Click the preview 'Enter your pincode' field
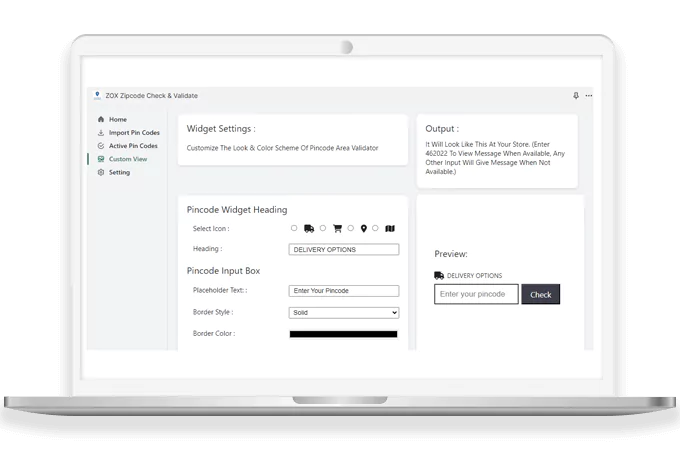 click(x=476, y=294)
